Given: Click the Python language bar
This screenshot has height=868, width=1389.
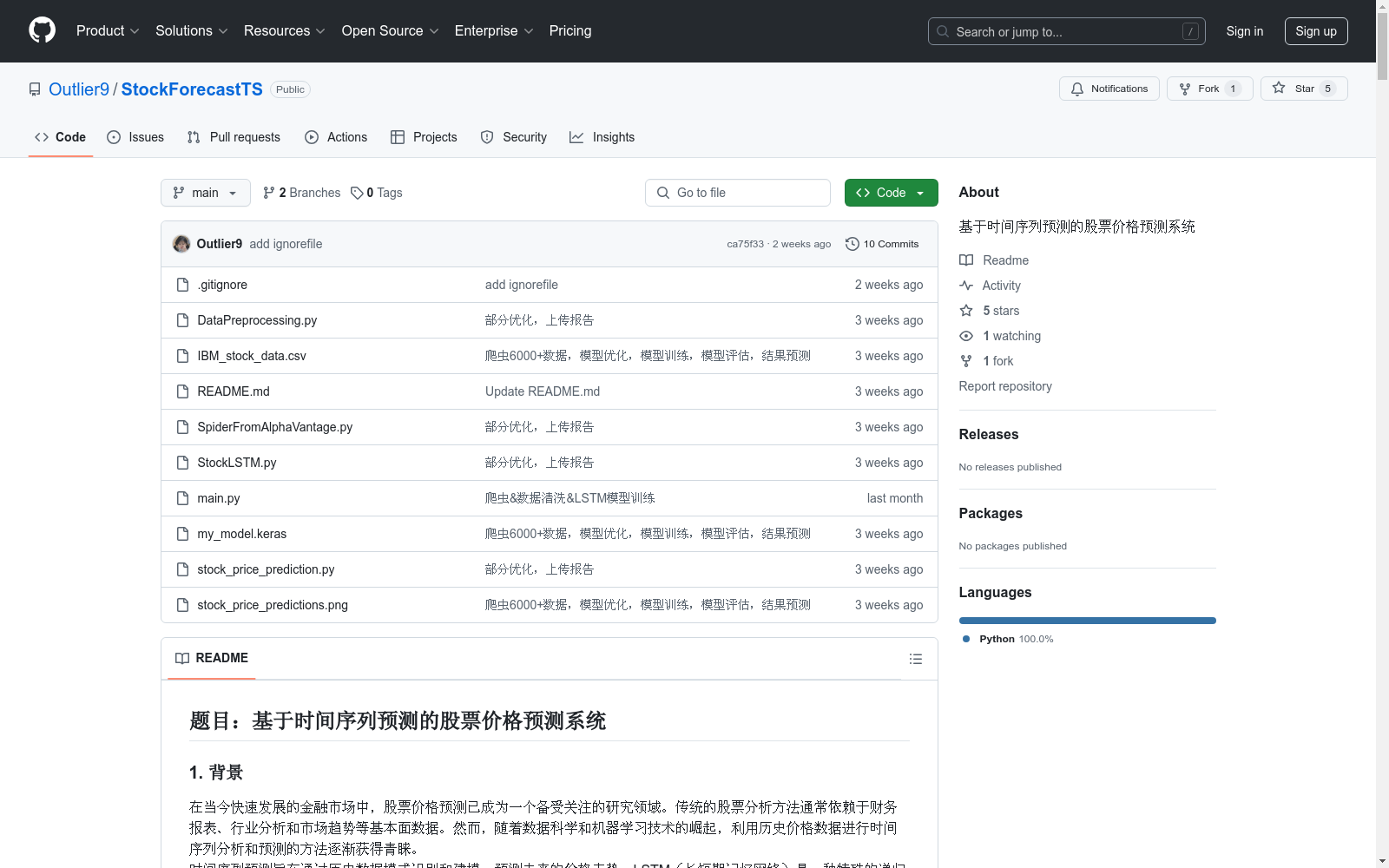Looking at the screenshot, I should (1088, 621).
